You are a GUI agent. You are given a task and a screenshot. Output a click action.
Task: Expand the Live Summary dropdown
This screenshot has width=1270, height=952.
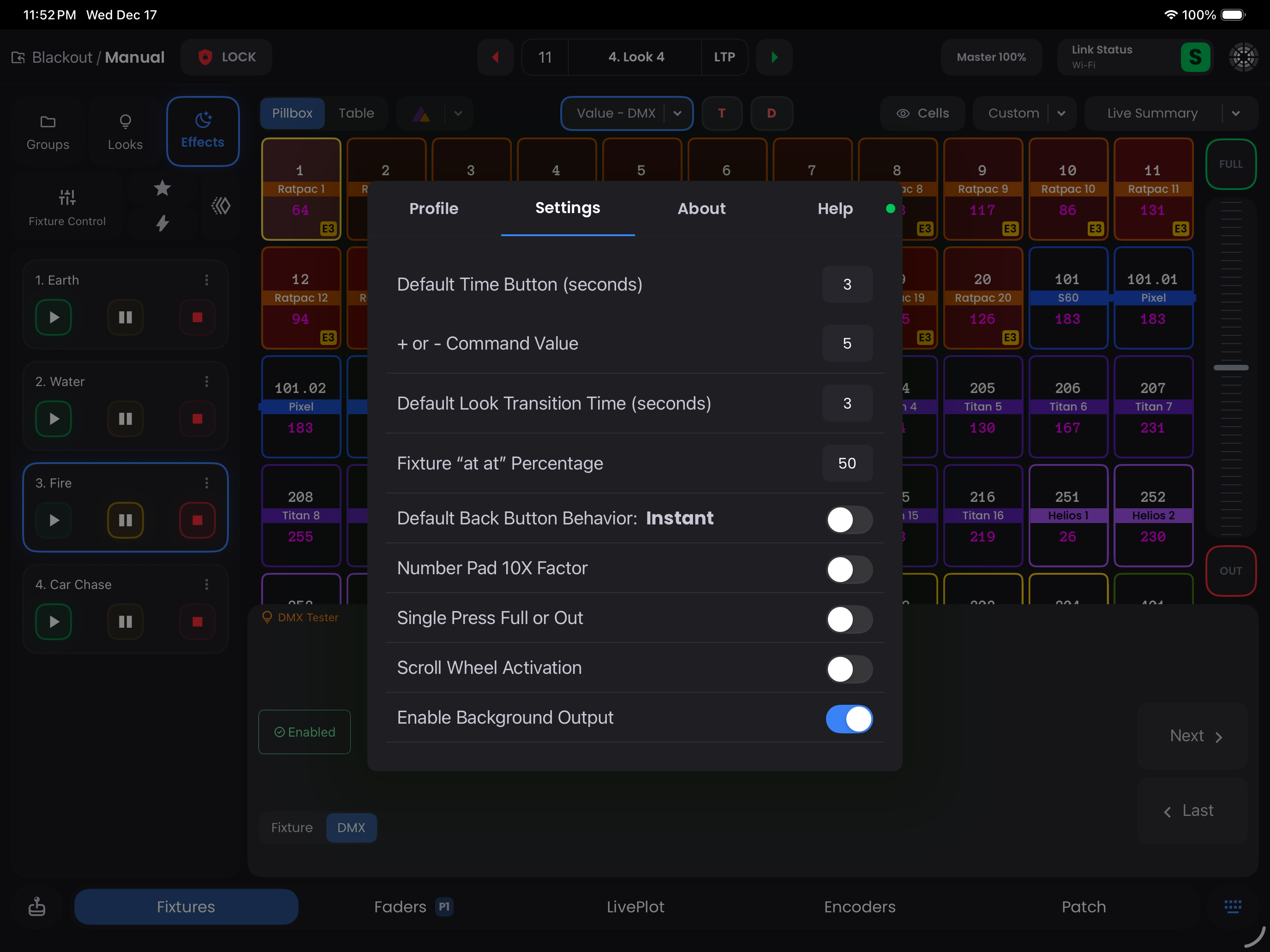click(x=1235, y=113)
